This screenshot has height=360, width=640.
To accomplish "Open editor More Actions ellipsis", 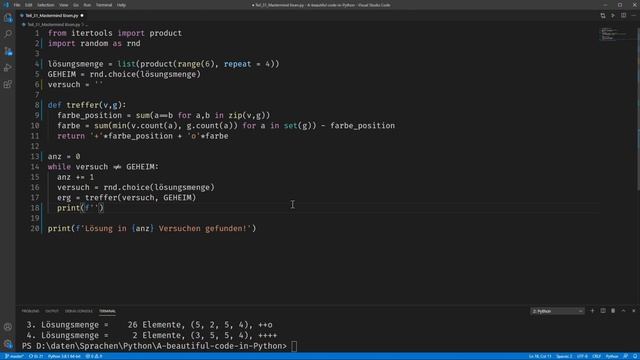I will pyautogui.click(x=633, y=16).
